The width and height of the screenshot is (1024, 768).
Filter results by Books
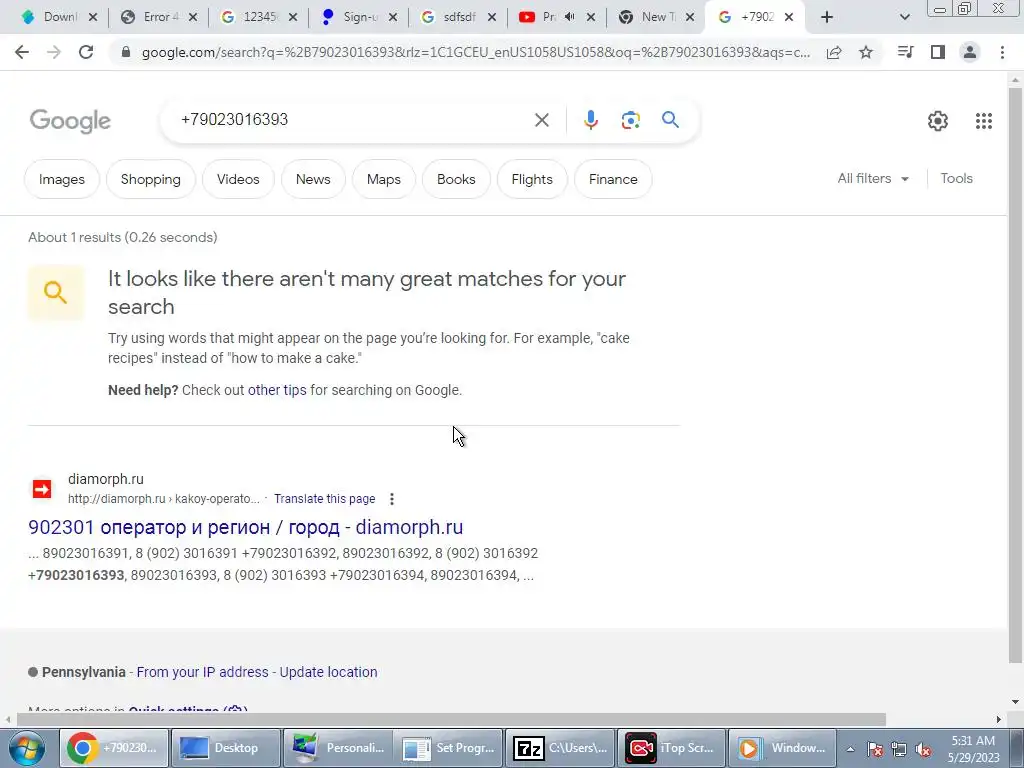pos(456,179)
